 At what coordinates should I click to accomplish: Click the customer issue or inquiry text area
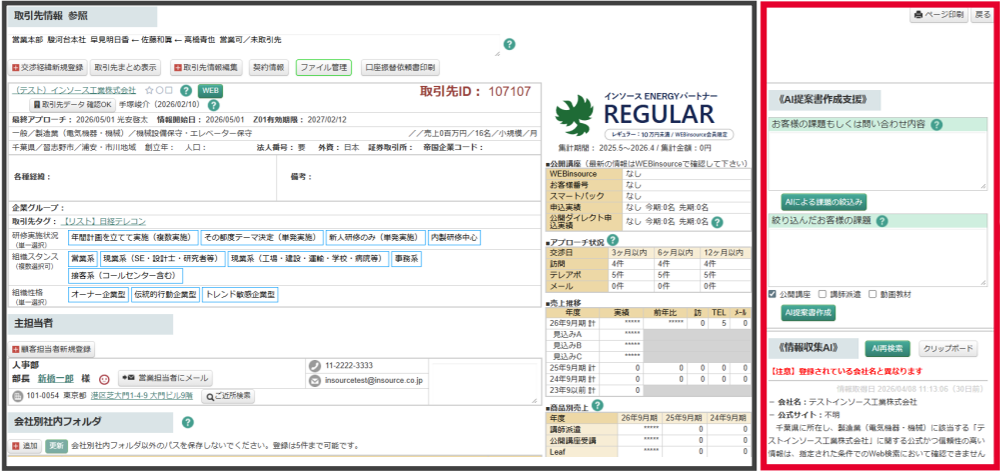878,160
